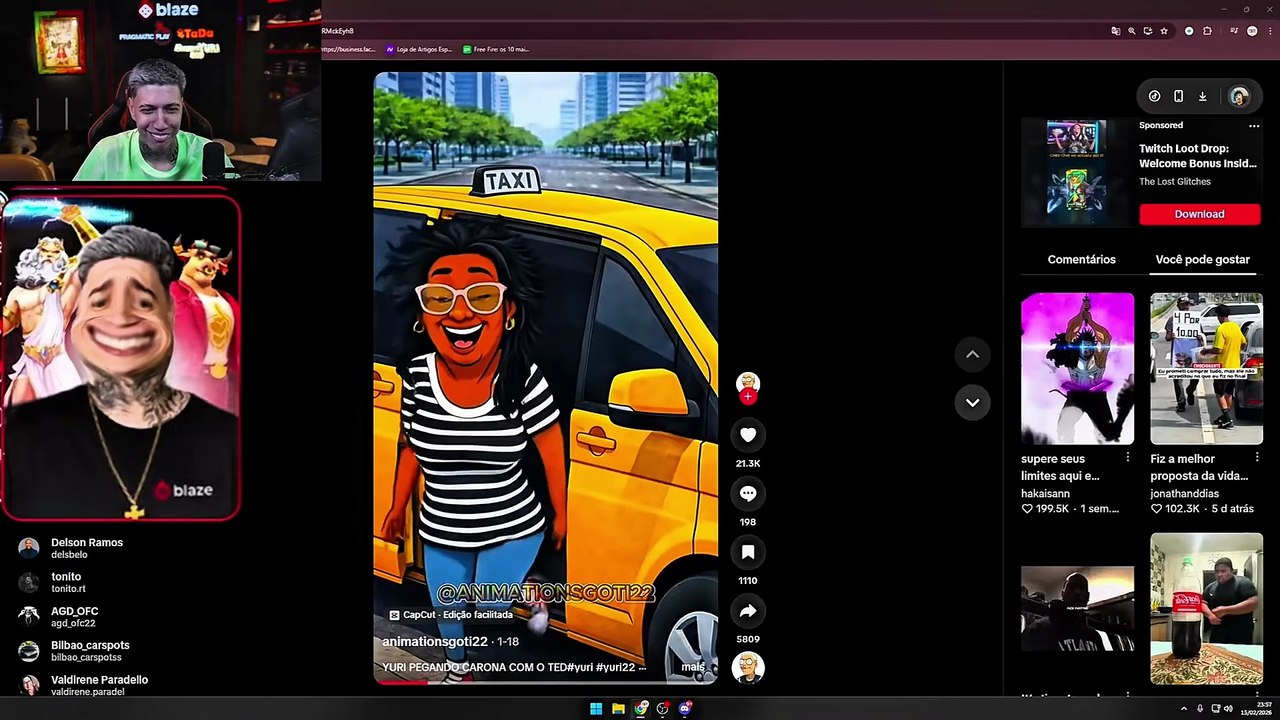
Task: Click the browser translate page icon
Action: click(1115, 31)
